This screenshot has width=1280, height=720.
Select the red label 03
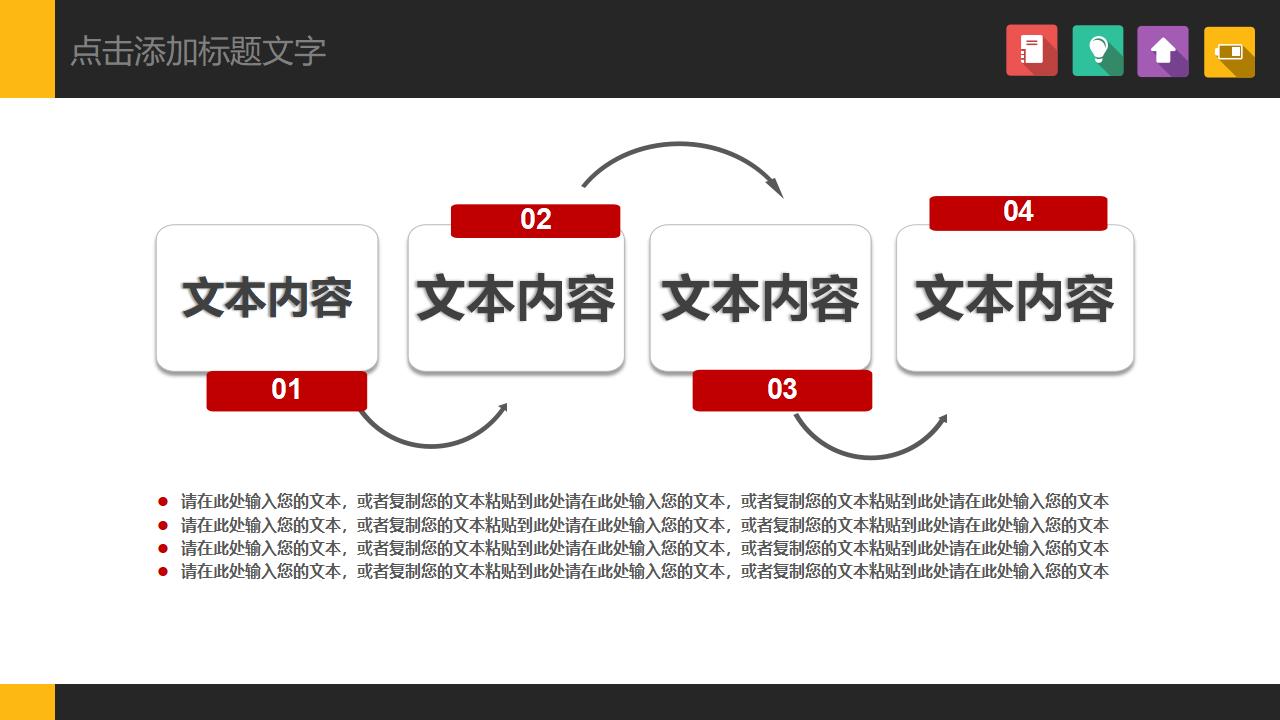tap(782, 390)
